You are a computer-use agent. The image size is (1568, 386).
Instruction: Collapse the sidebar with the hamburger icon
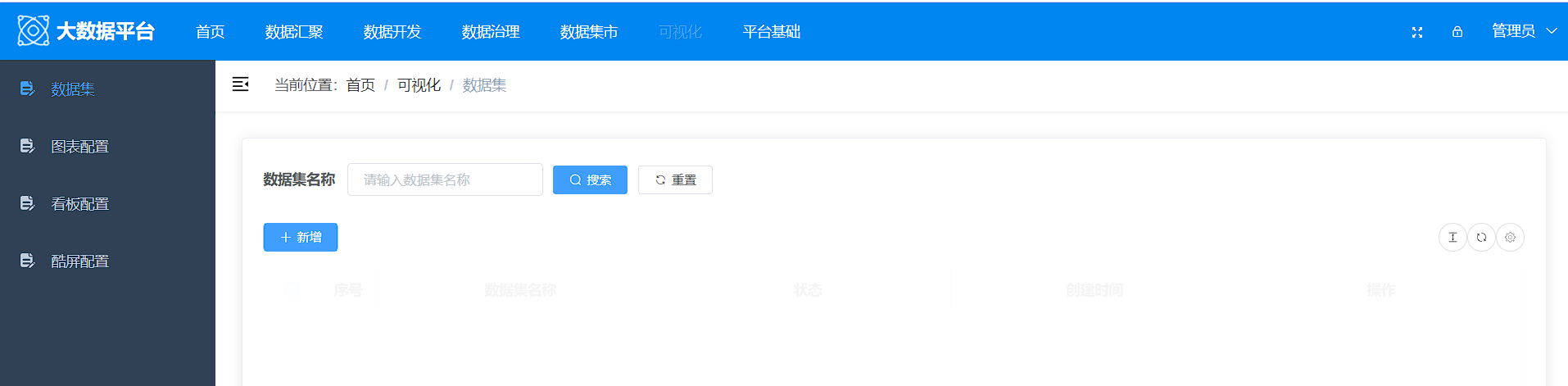pos(241,84)
